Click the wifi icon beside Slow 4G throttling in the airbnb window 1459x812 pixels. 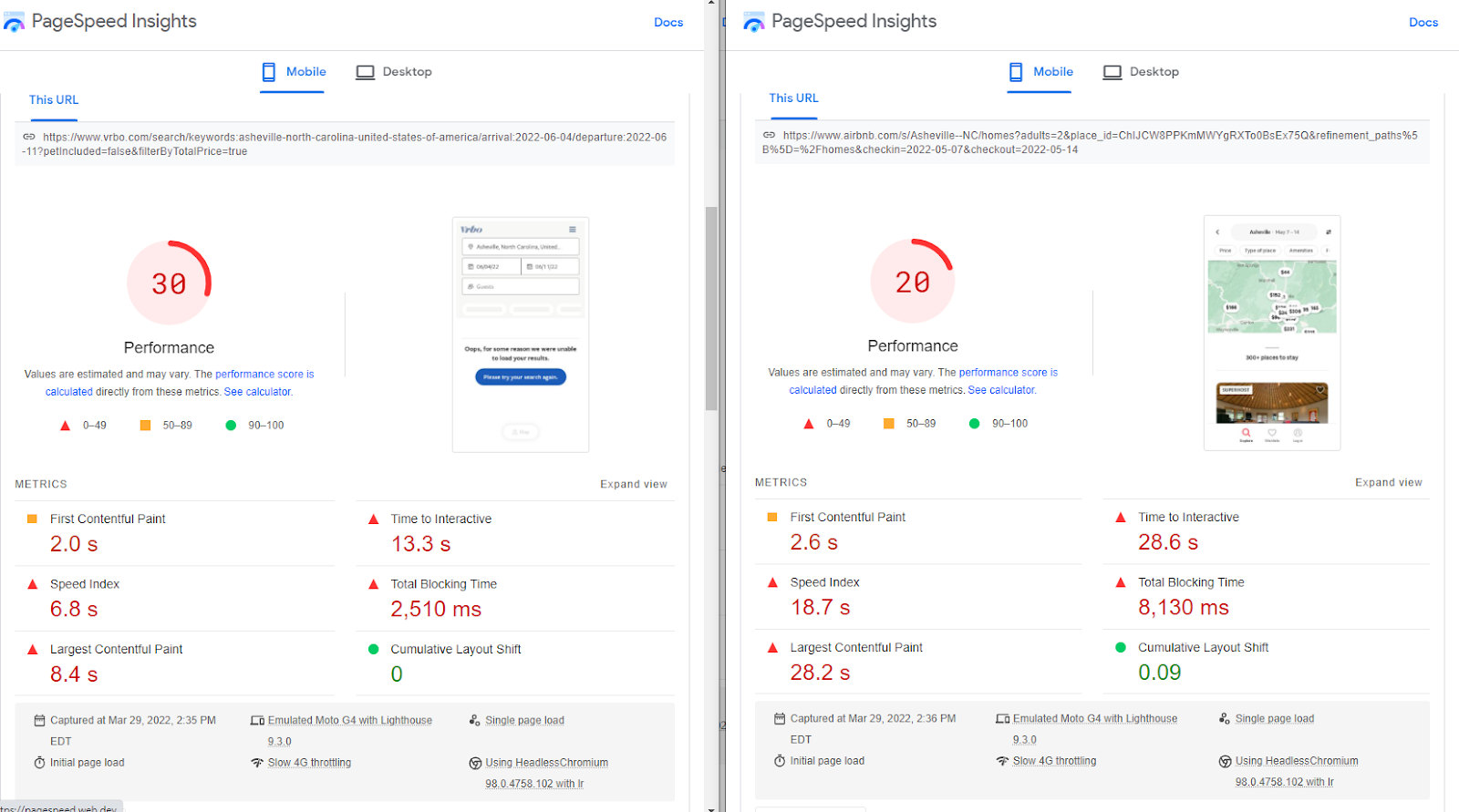pyautogui.click(x=1003, y=761)
